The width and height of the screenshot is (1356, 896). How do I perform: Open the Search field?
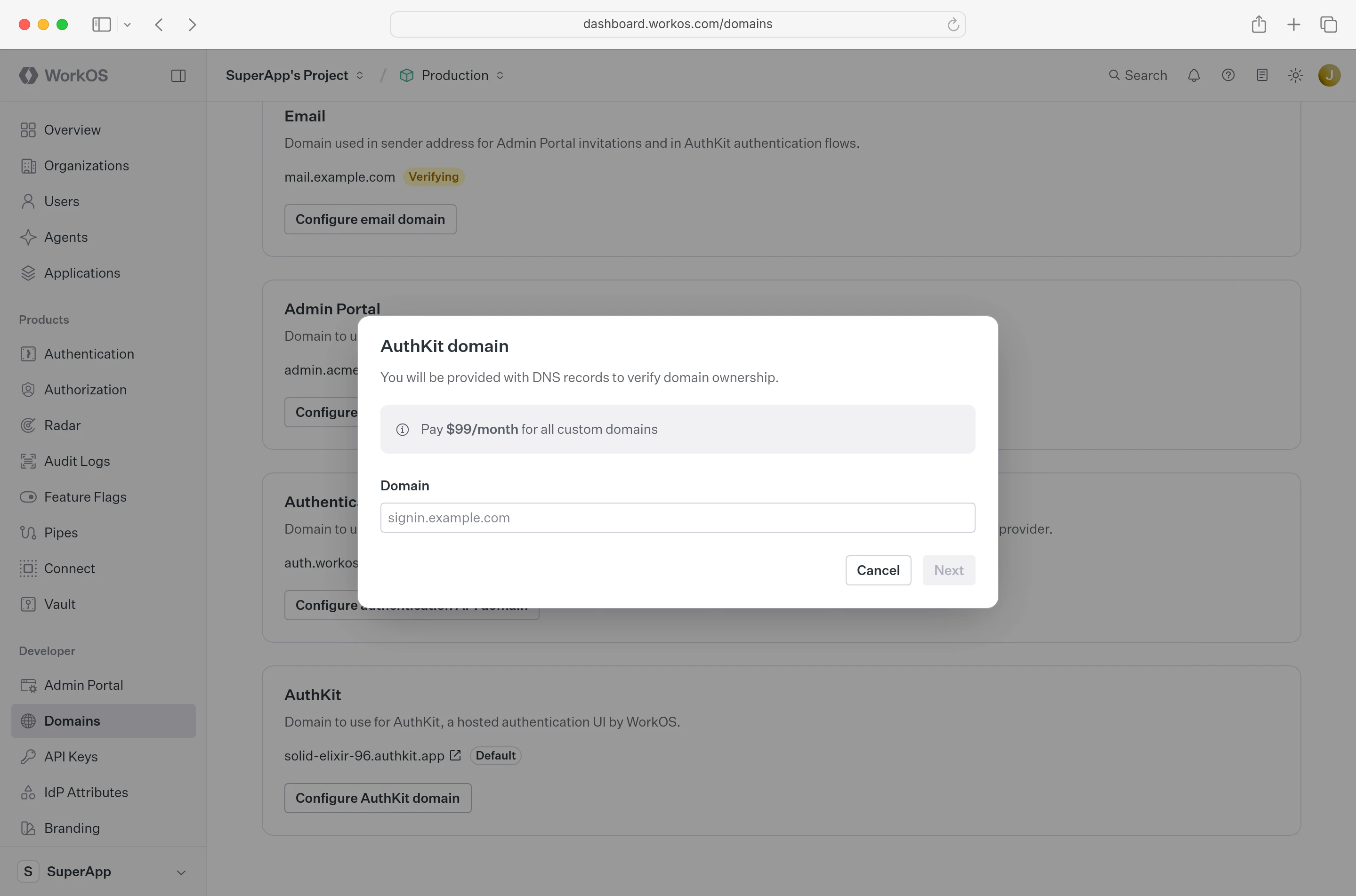click(x=1138, y=75)
